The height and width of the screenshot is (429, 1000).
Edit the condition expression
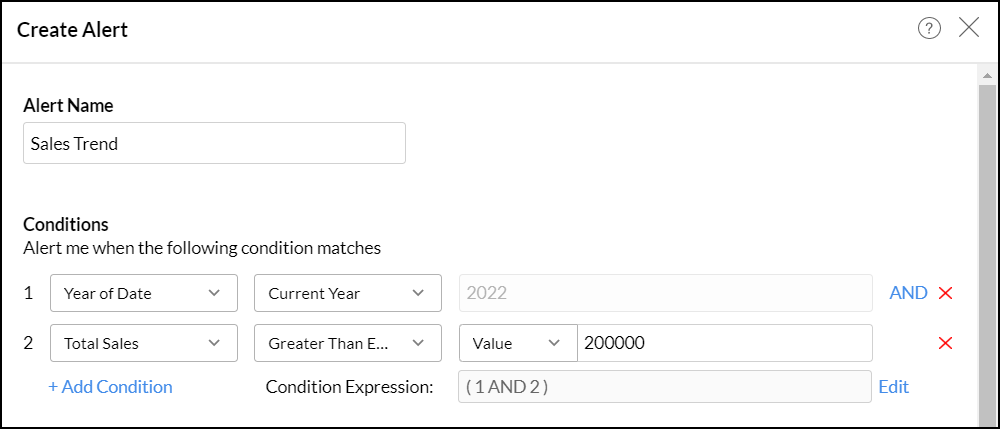coord(894,387)
